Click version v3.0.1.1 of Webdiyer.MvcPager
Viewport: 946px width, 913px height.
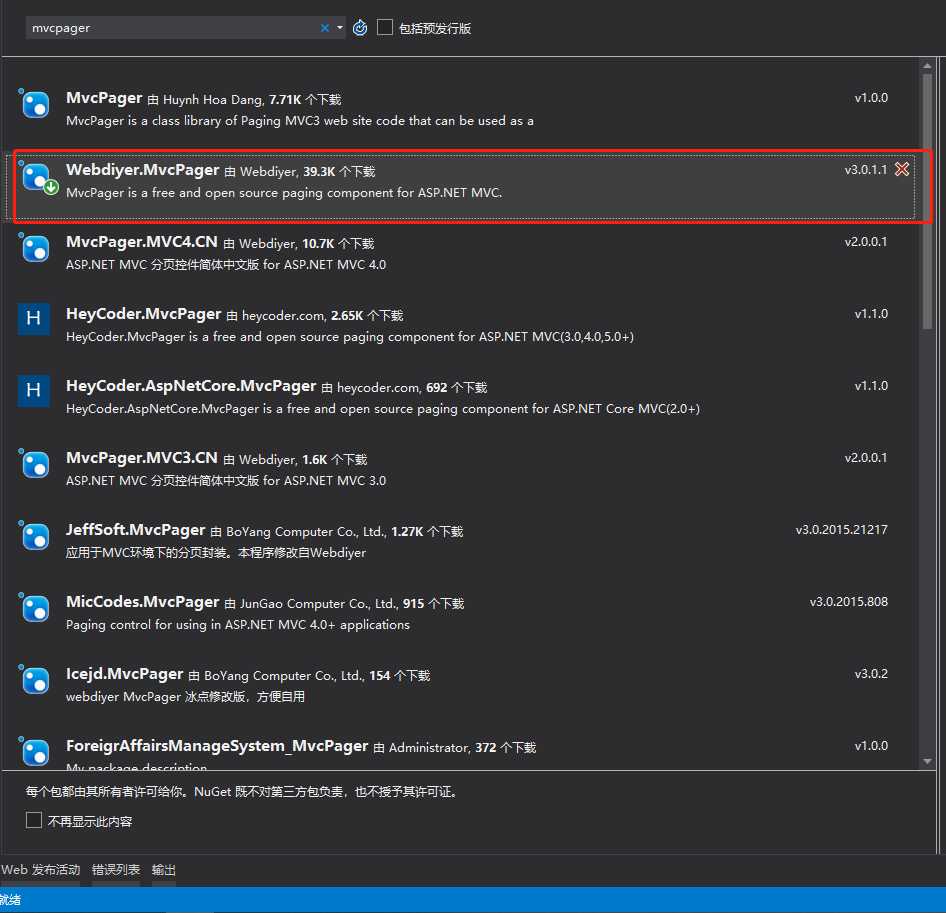tap(866, 170)
